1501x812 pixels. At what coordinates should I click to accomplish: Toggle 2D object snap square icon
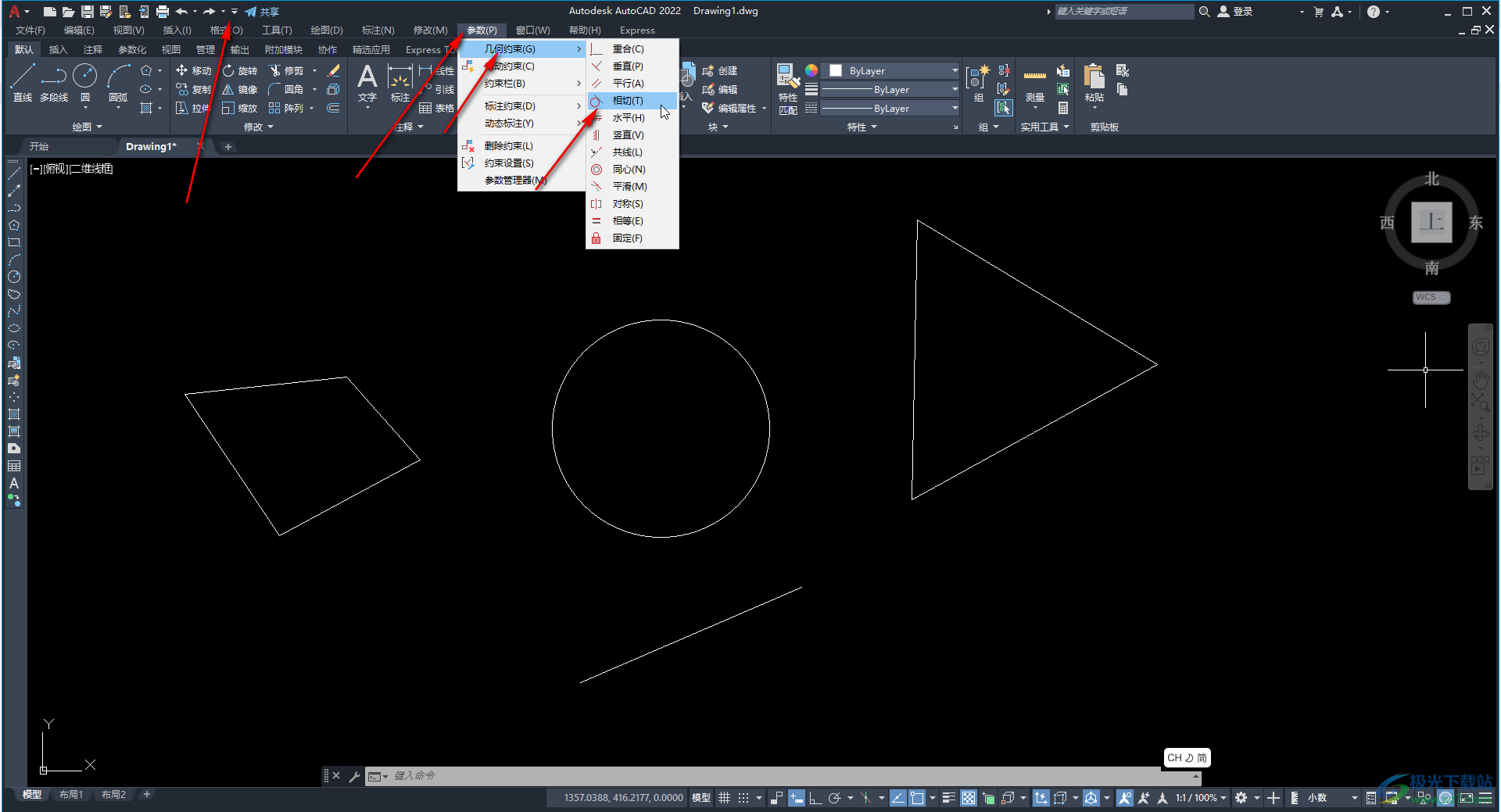pyautogui.click(x=916, y=798)
